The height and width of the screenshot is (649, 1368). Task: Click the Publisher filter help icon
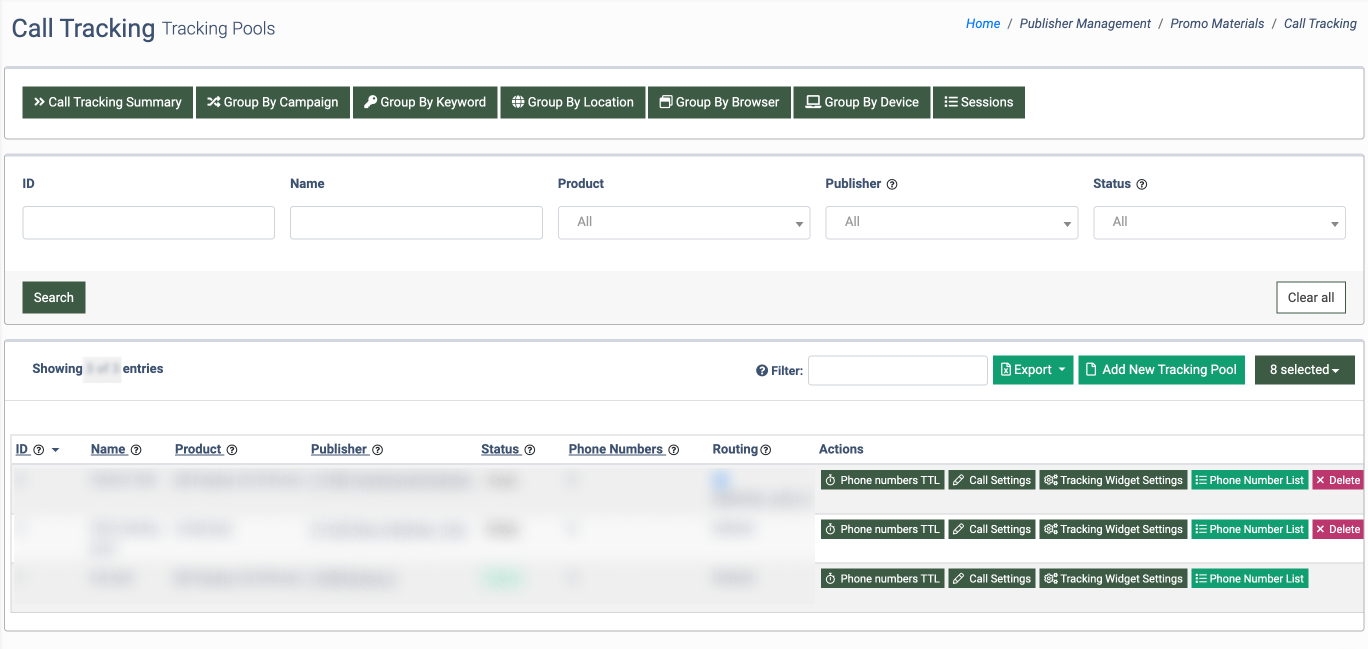click(892, 184)
